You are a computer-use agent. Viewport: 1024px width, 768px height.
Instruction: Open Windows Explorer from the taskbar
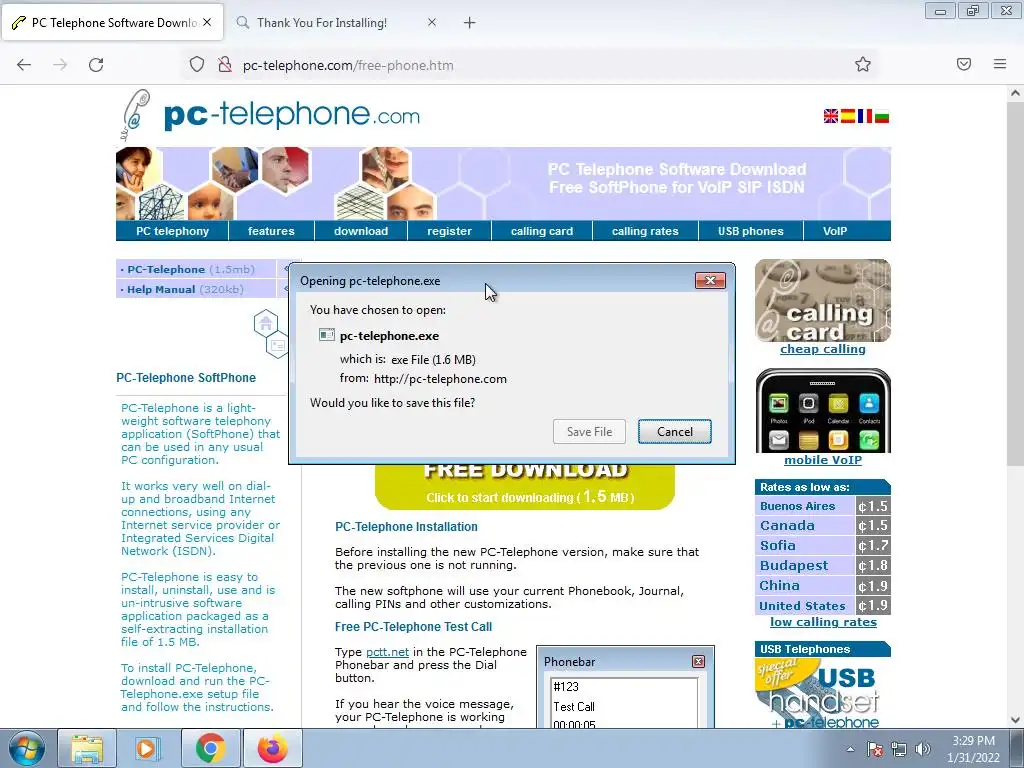click(87, 748)
